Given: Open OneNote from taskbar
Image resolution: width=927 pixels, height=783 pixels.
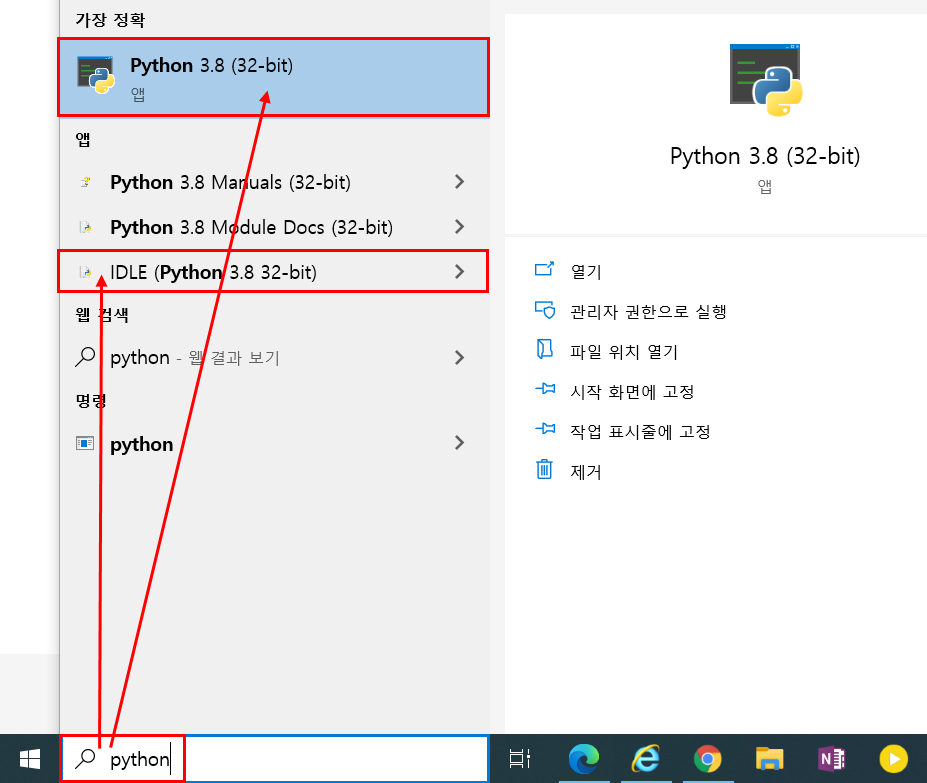Looking at the screenshot, I should pyautogui.click(x=831, y=759).
